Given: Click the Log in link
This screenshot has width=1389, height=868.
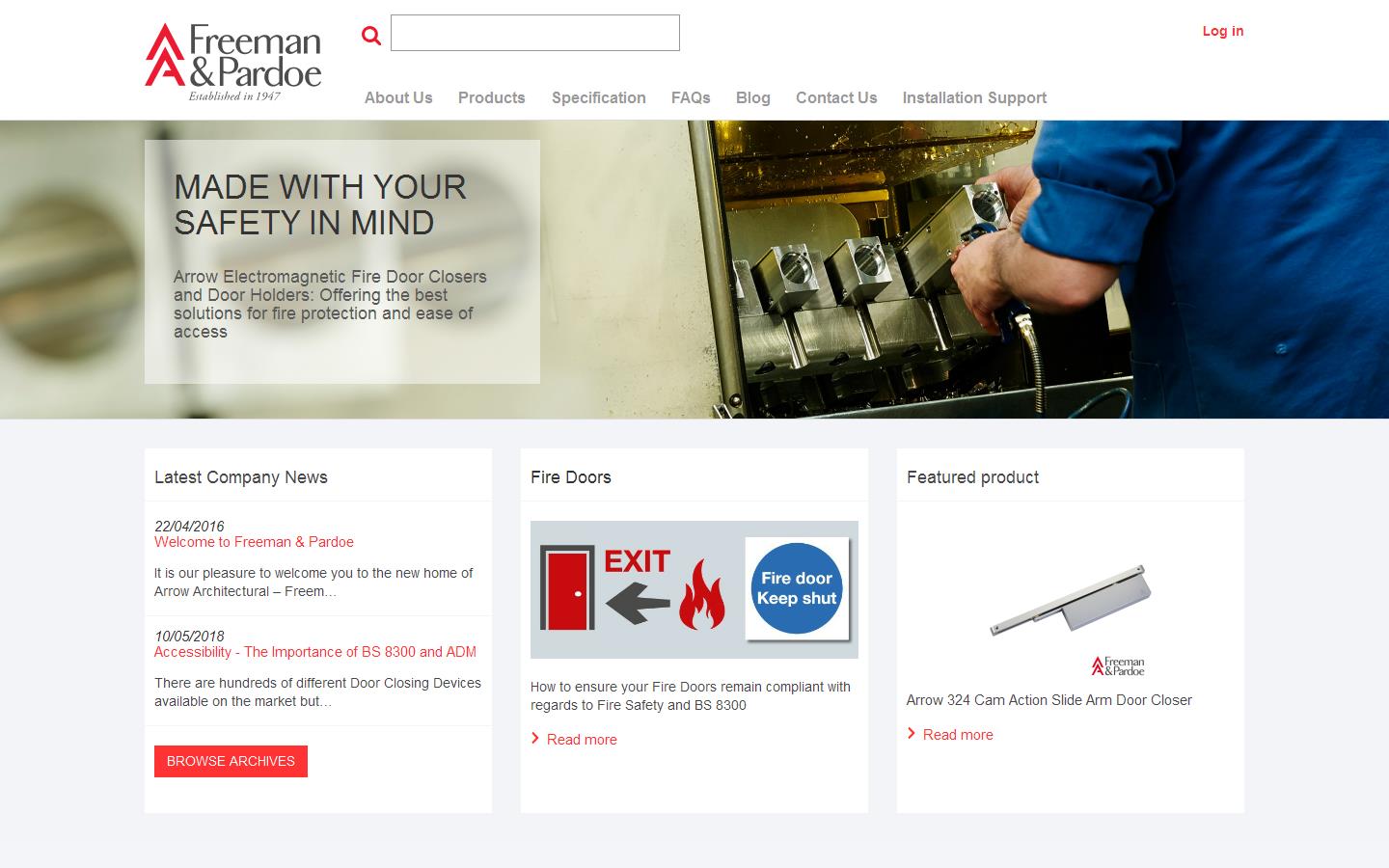Looking at the screenshot, I should [1223, 31].
